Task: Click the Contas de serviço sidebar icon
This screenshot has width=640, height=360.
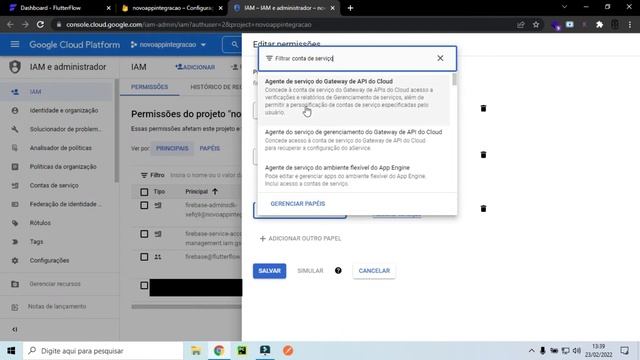Action: pos(15,185)
